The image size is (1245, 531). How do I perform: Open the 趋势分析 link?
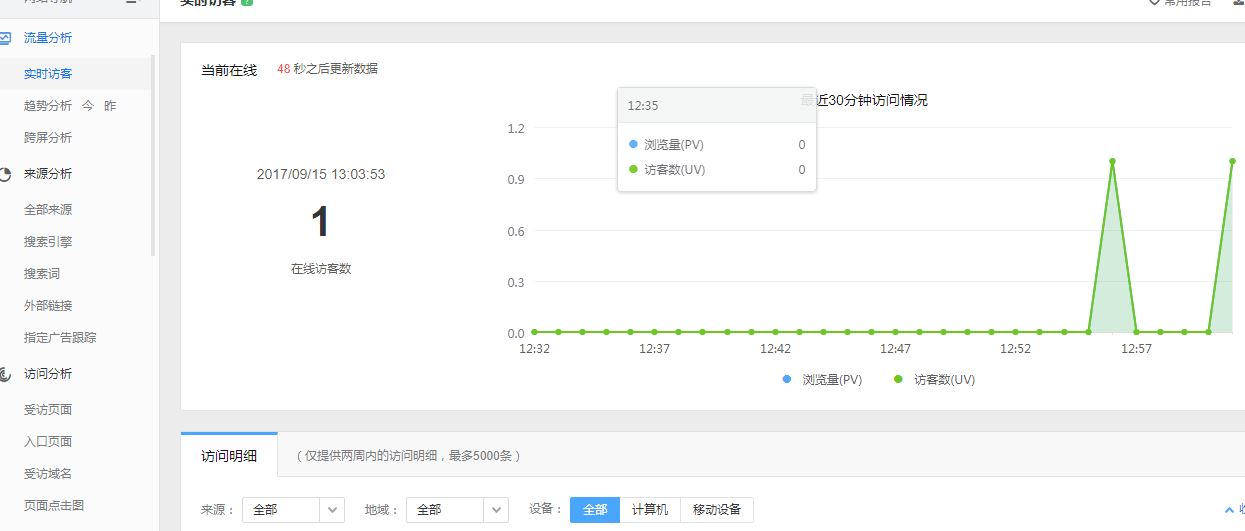click(x=48, y=106)
